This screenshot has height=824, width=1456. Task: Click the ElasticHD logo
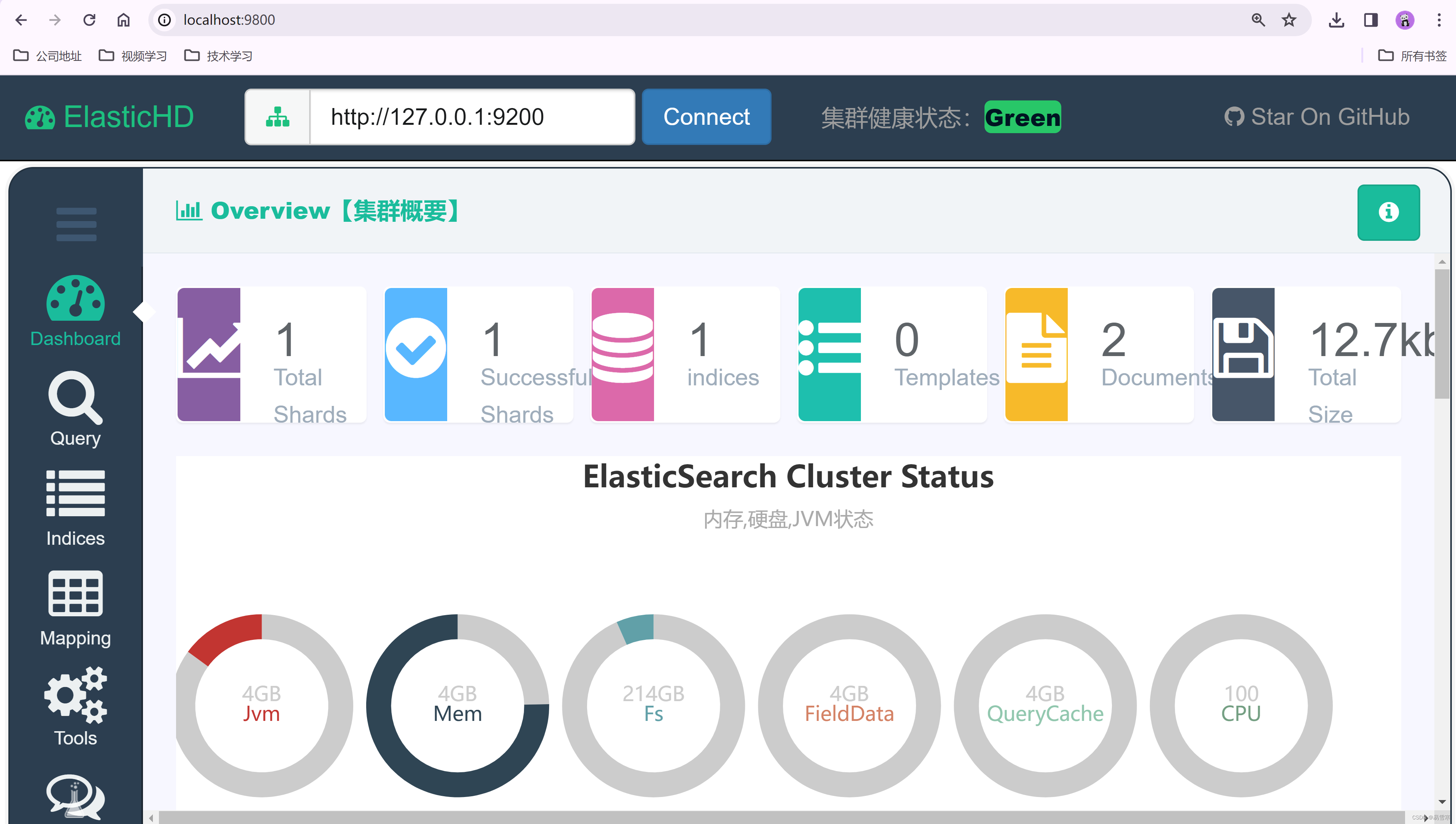click(109, 117)
